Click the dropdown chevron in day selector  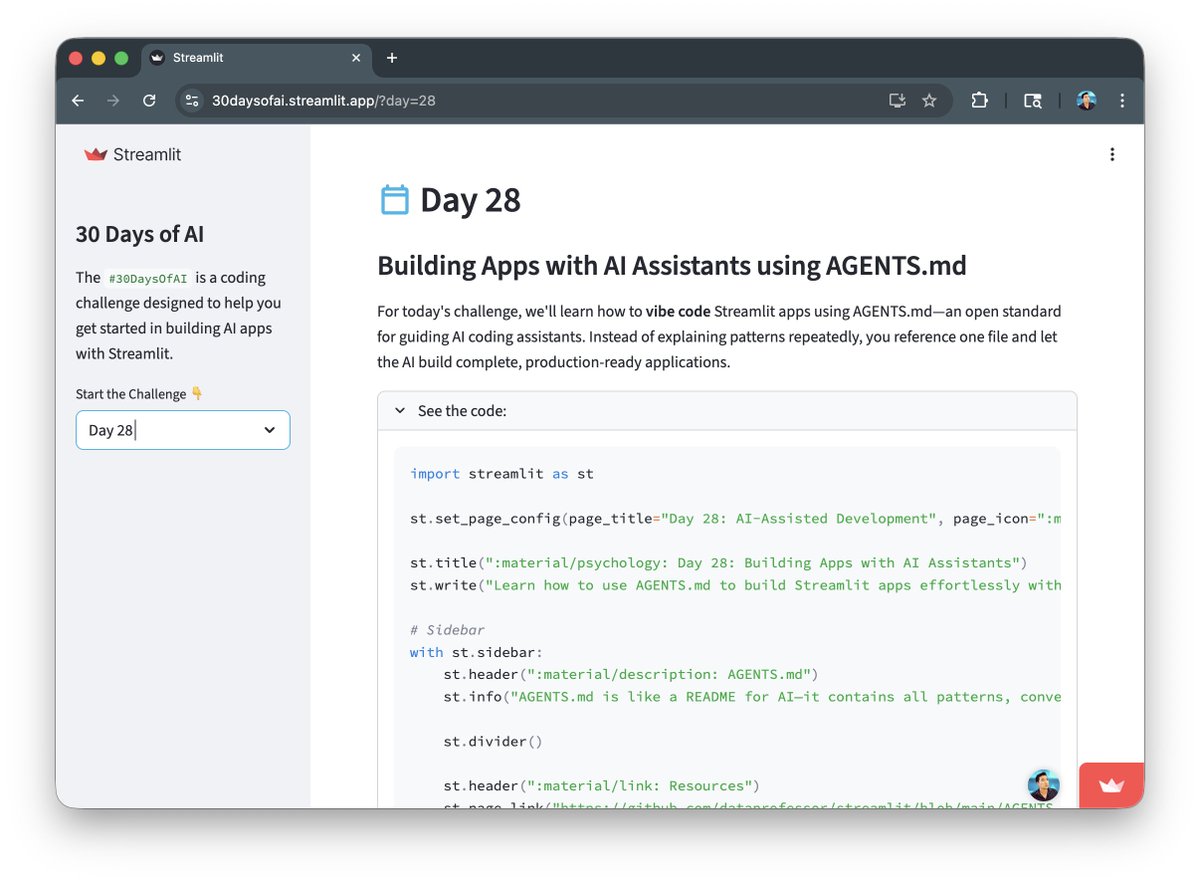[x=269, y=430]
